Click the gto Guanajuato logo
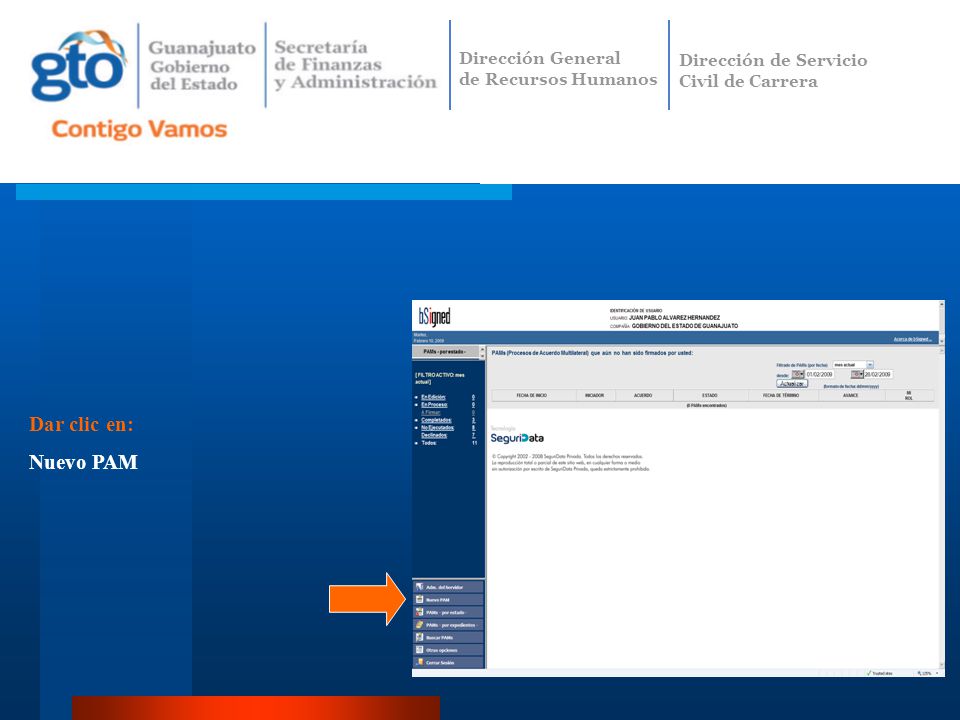The image size is (960, 720). 78,66
